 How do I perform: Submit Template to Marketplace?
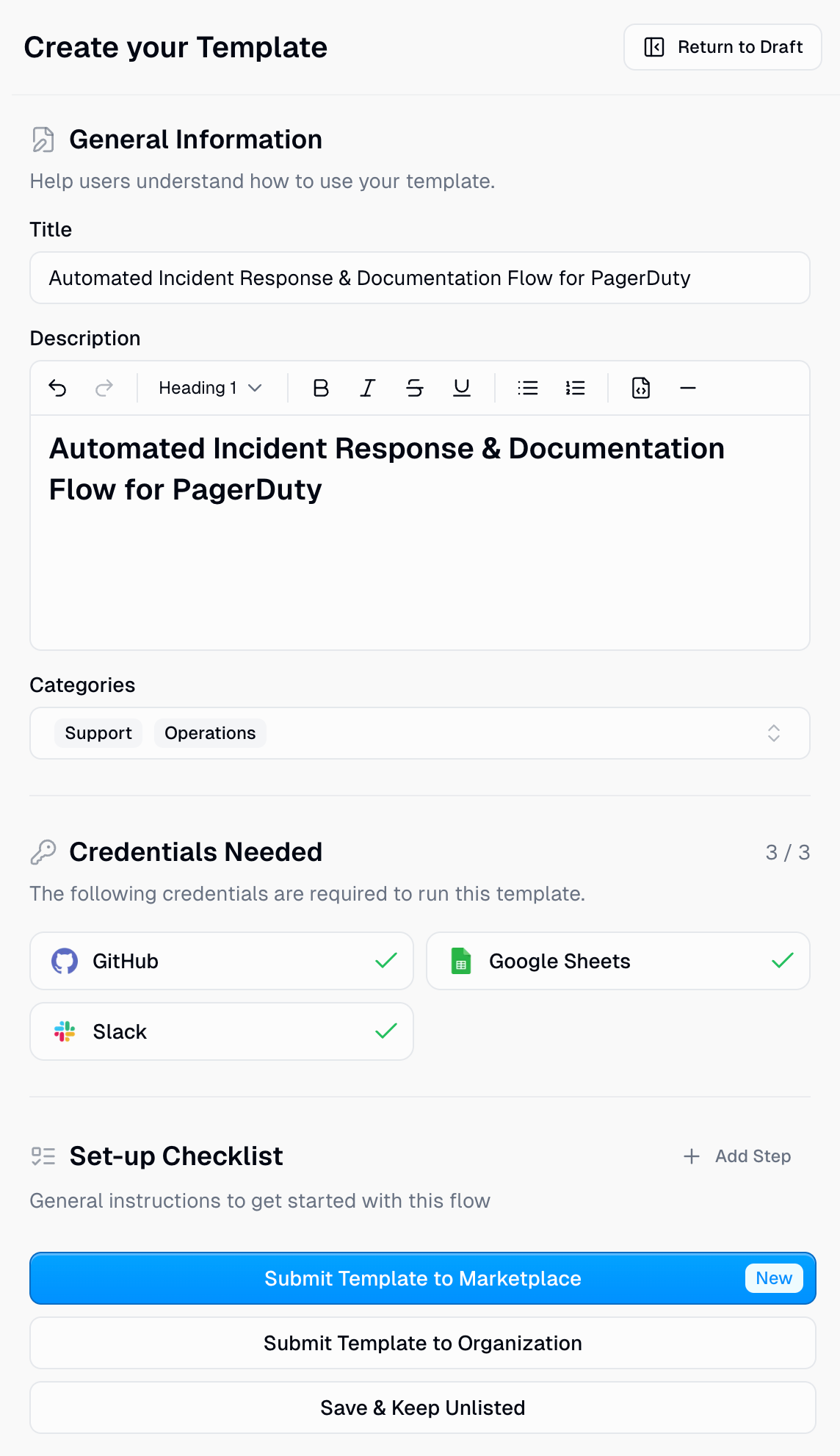(423, 1278)
